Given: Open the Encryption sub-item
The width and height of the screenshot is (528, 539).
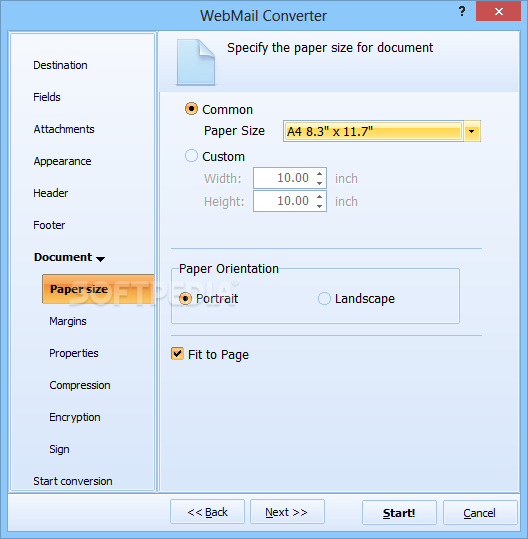Looking at the screenshot, I should (x=75, y=417).
